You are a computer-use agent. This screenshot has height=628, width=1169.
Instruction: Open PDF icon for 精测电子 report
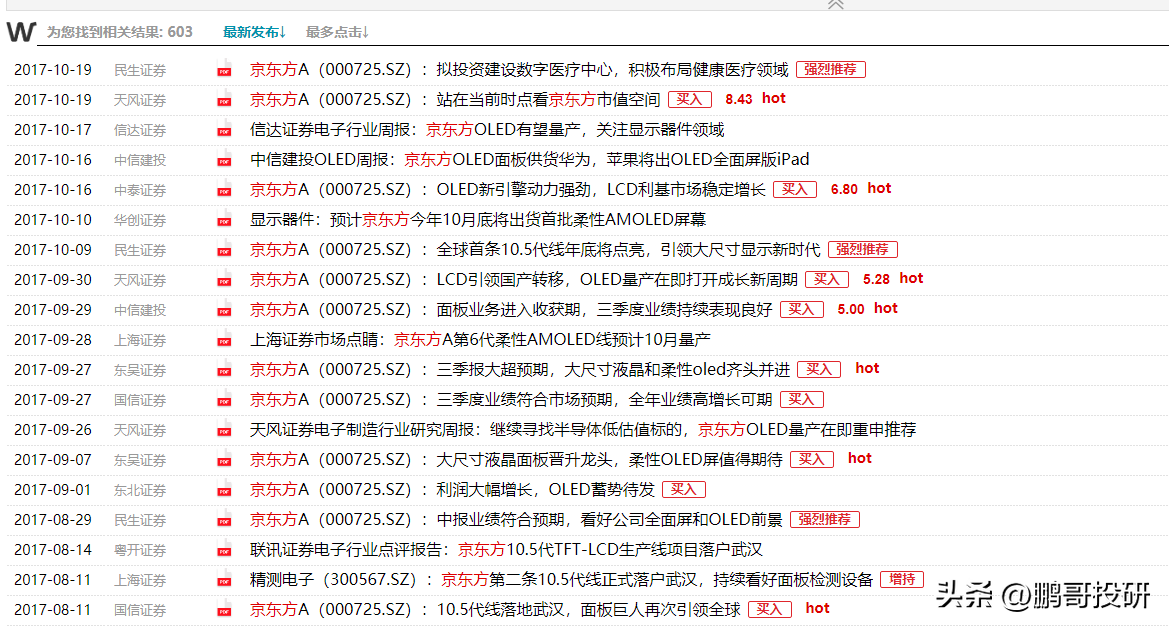[224, 580]
